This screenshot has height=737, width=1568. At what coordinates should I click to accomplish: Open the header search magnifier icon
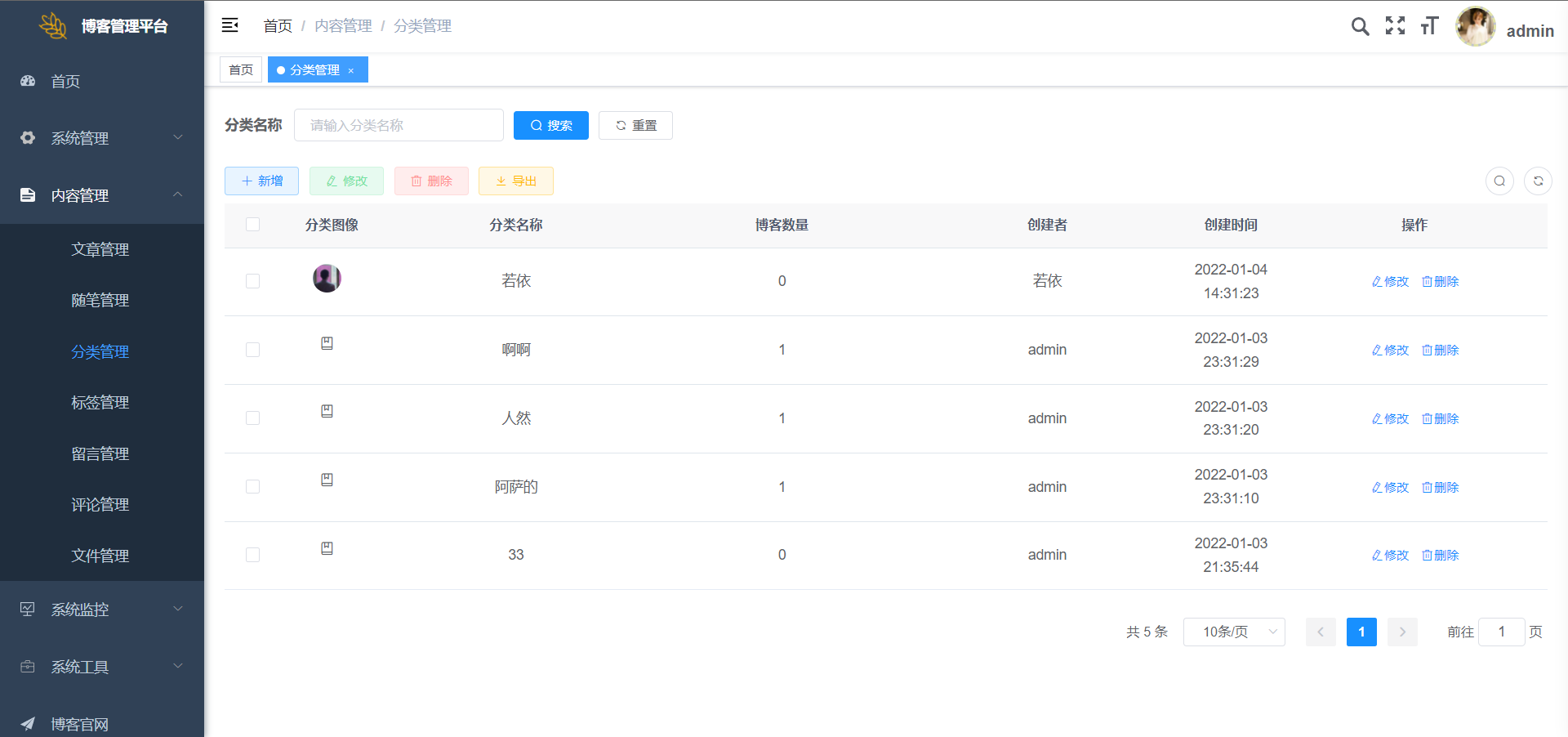click(1360, 26)
